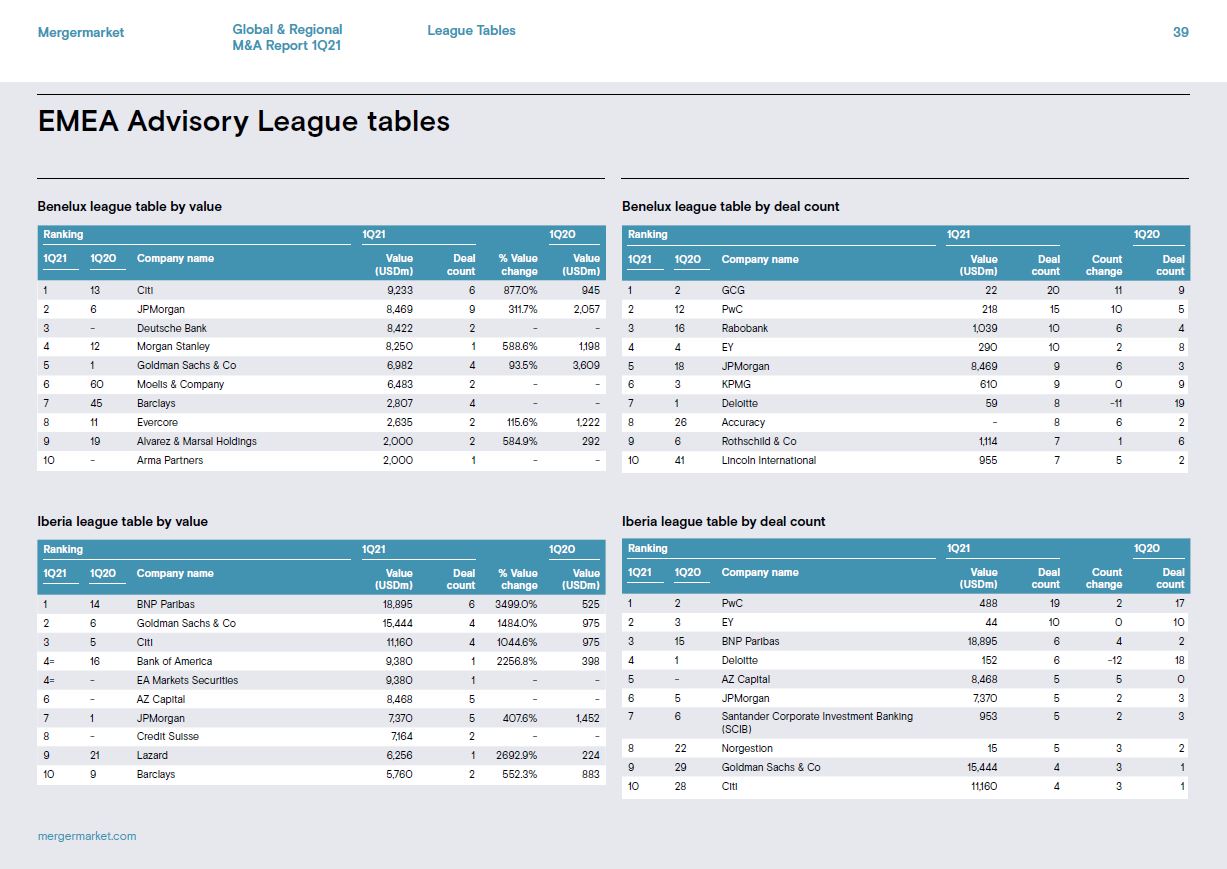Select KPMG in Benelux deal count table

[x=736, y=385]
